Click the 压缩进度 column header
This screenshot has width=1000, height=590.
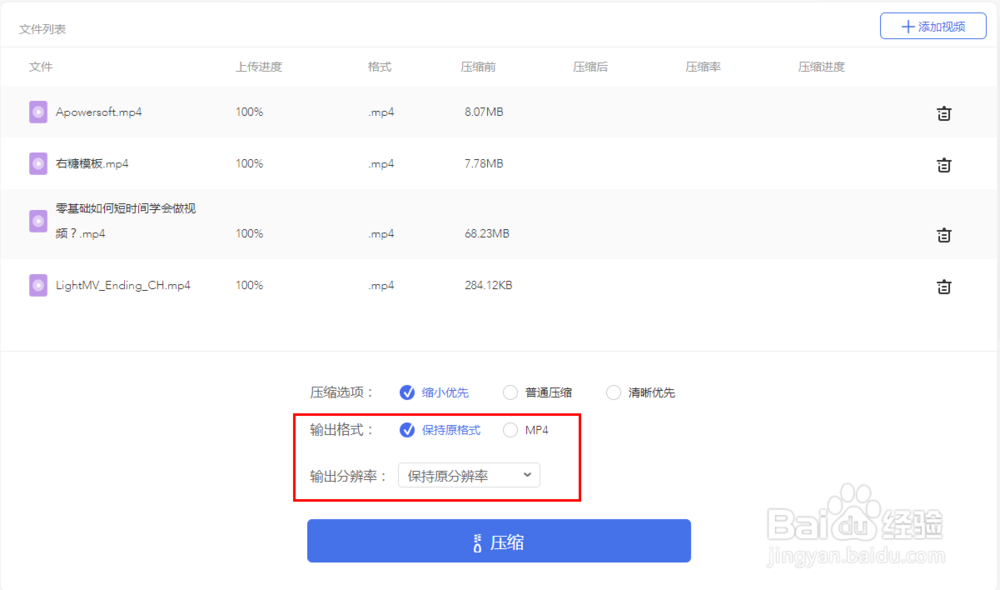821,67
